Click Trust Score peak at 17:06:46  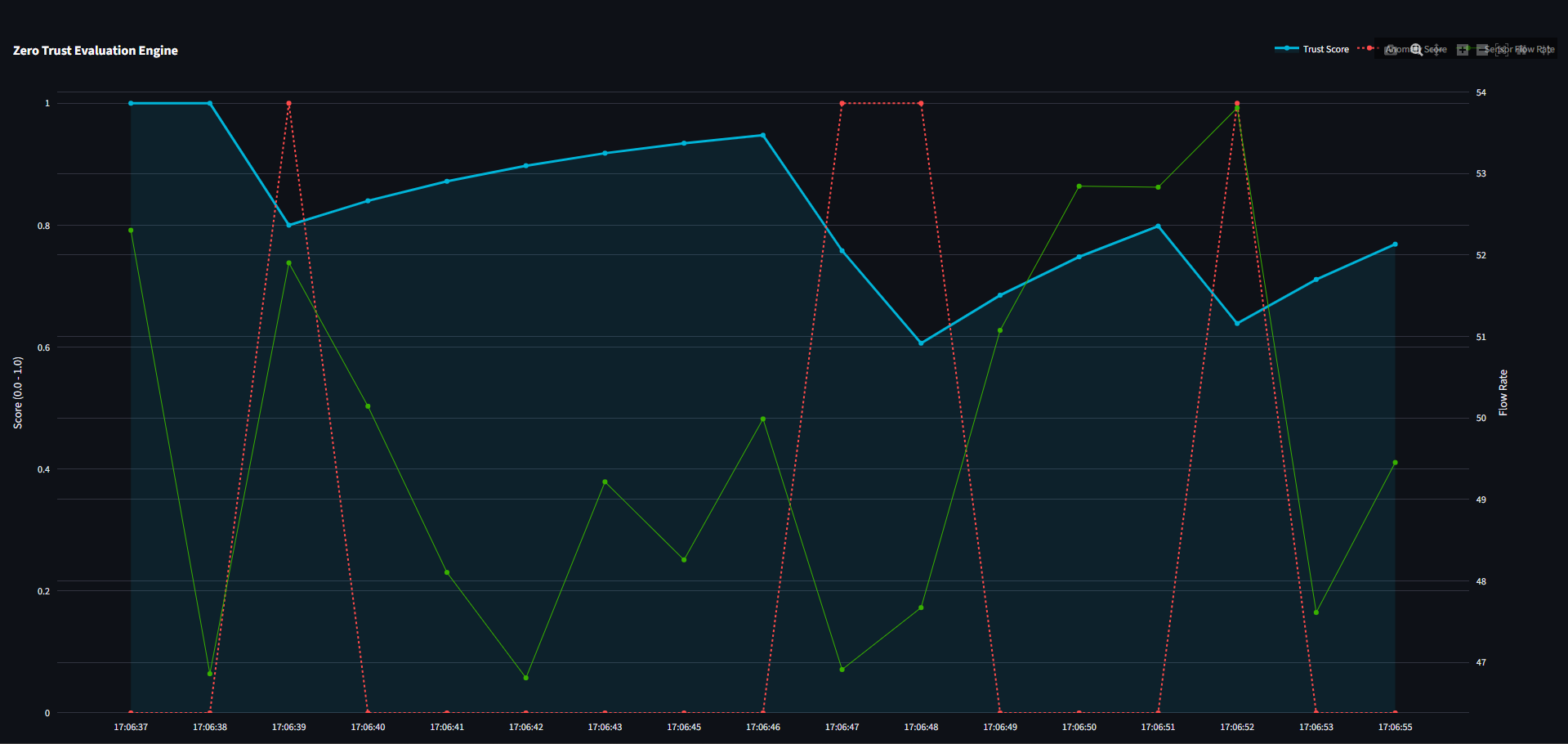click(x=763, y=136)
